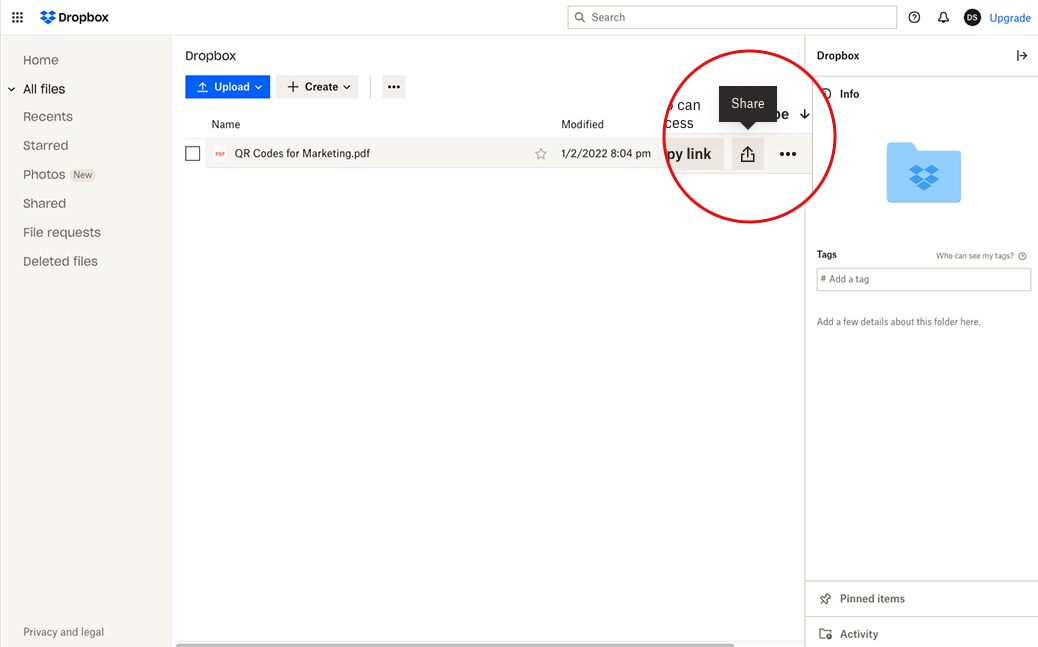This screenshot has width=1038, height=647.
Task: Go to Recents in sidebar
Action: click(x=48, y=117)
